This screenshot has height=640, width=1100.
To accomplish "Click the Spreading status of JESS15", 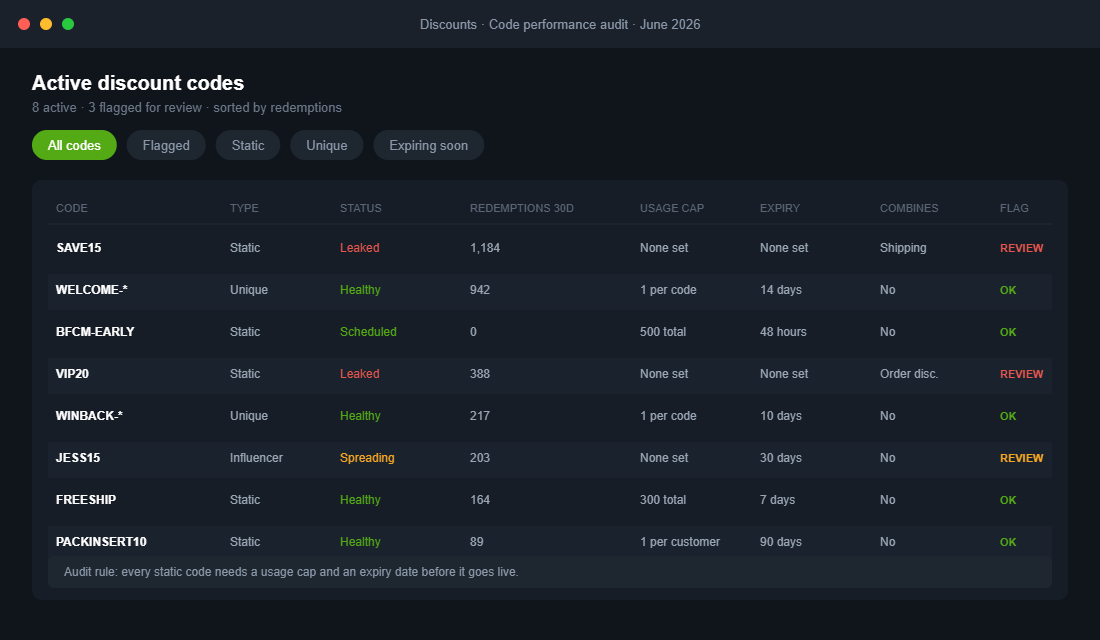I will point(367,458).
